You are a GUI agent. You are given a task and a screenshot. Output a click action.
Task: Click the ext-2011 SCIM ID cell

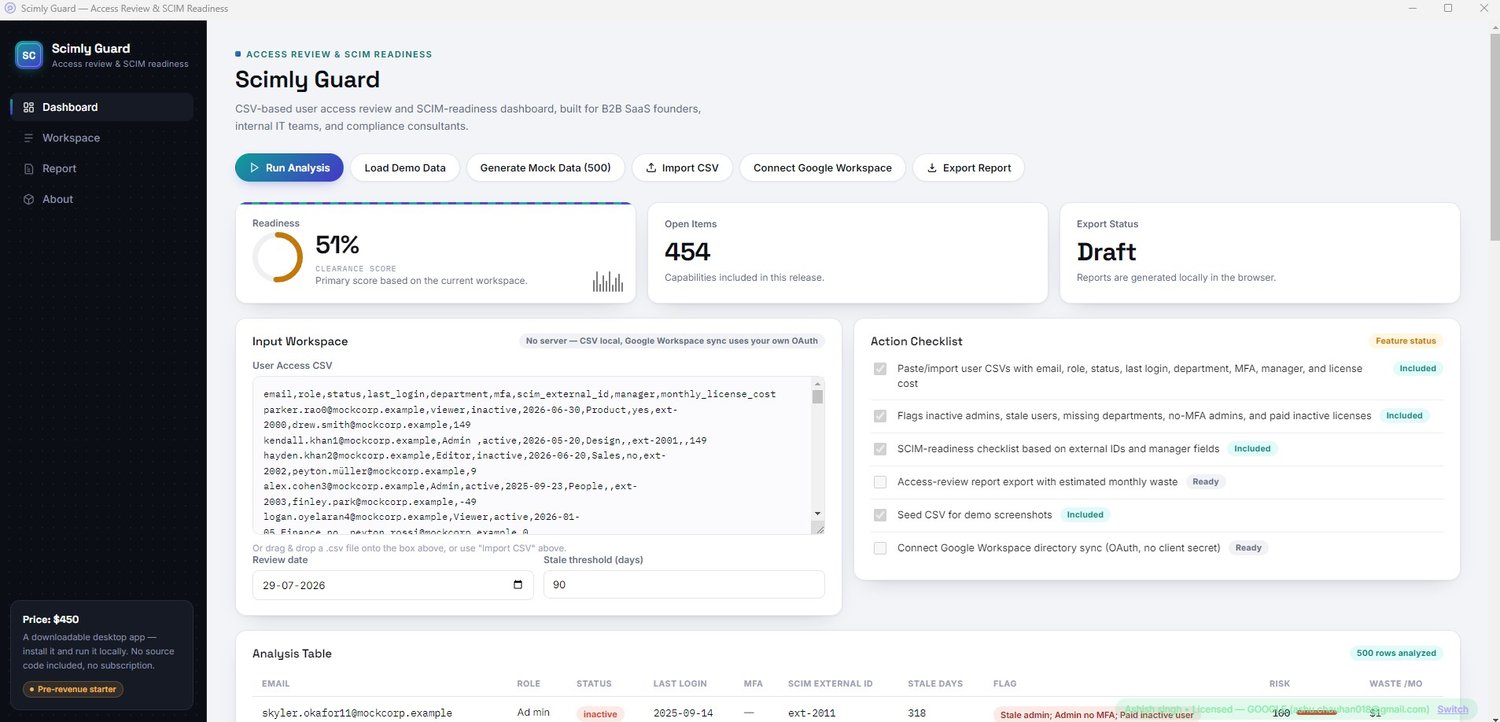pos(811,712)
